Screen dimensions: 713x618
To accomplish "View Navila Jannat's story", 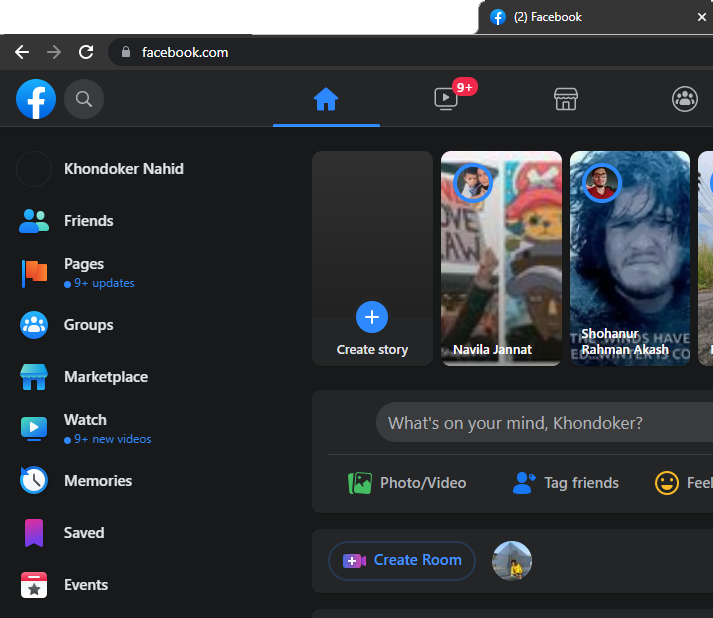I will 501,258.
